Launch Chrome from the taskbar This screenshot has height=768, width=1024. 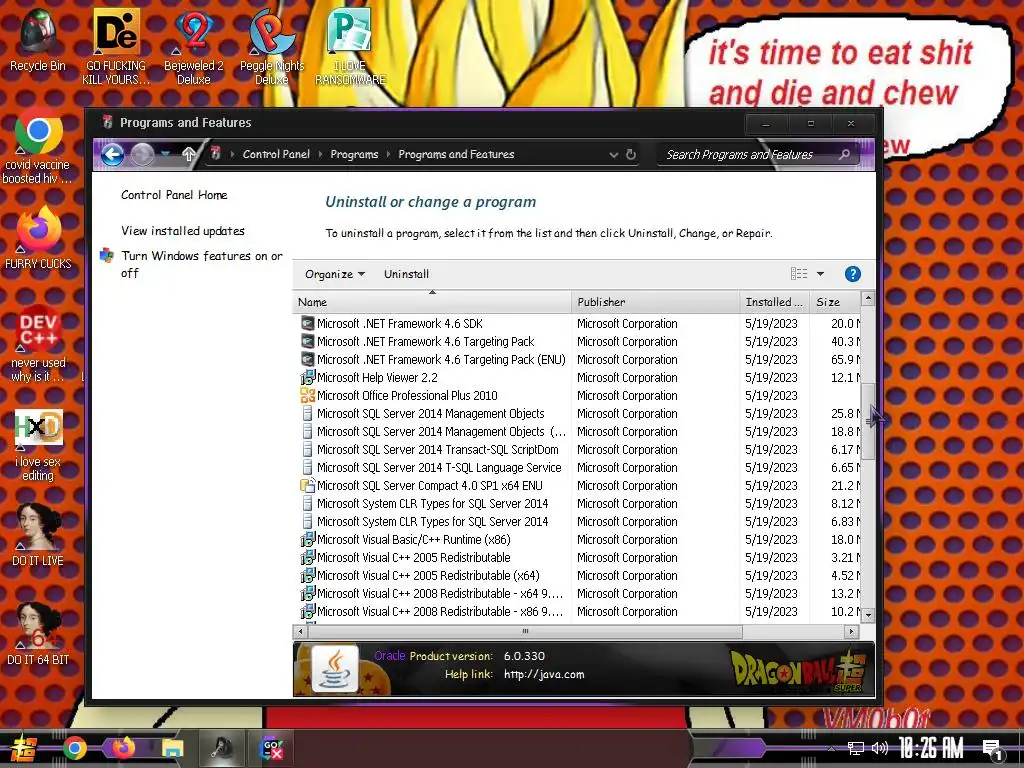tap(75, 748)
